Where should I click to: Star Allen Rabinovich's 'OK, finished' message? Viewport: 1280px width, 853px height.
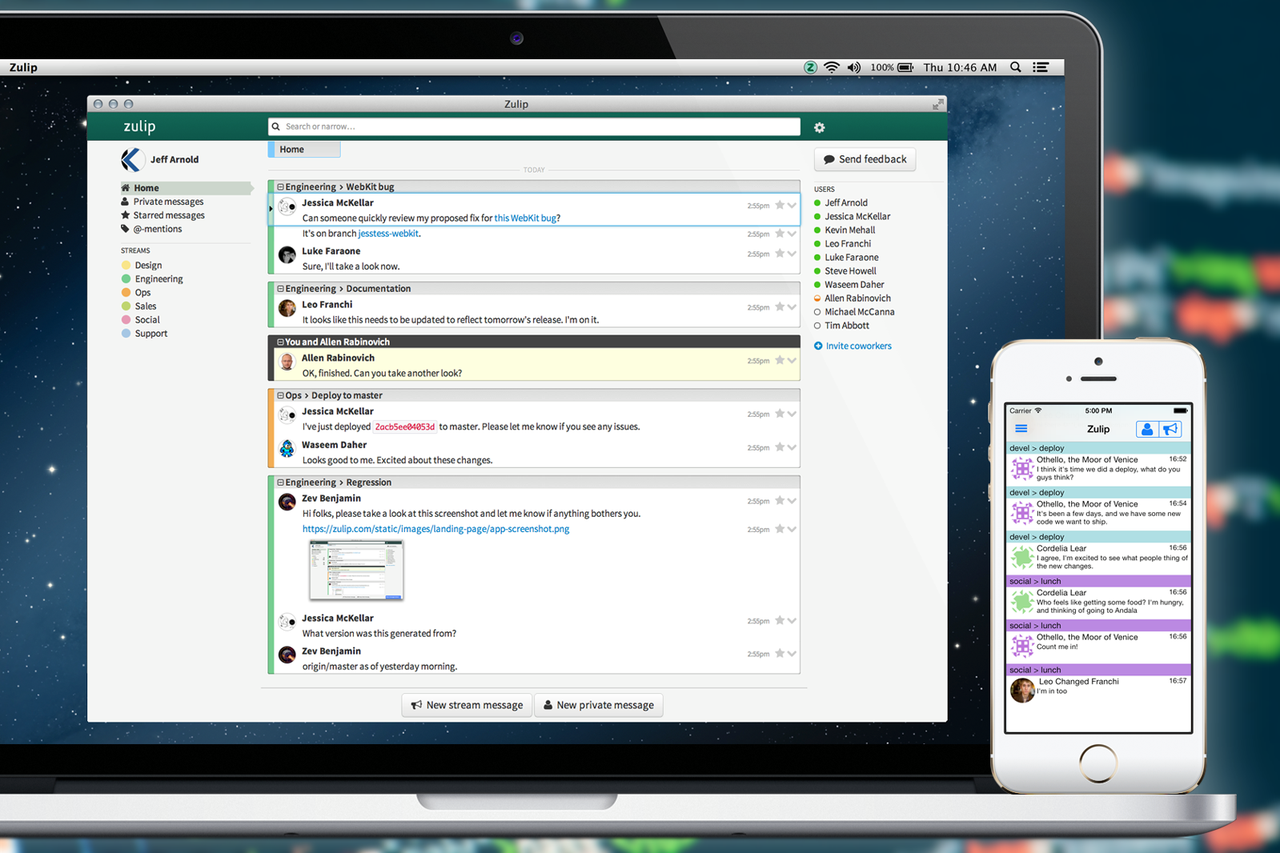(x=779, y=360)
